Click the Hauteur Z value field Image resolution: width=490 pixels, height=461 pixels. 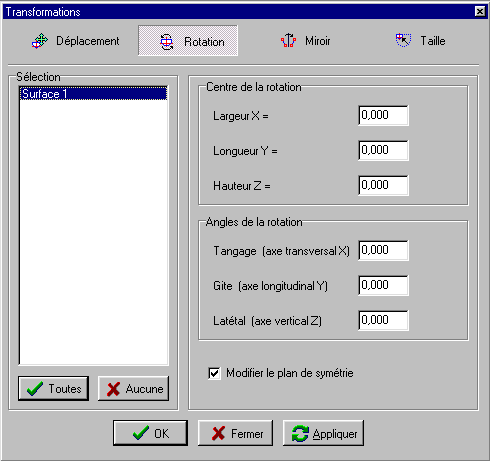point(383,185)
